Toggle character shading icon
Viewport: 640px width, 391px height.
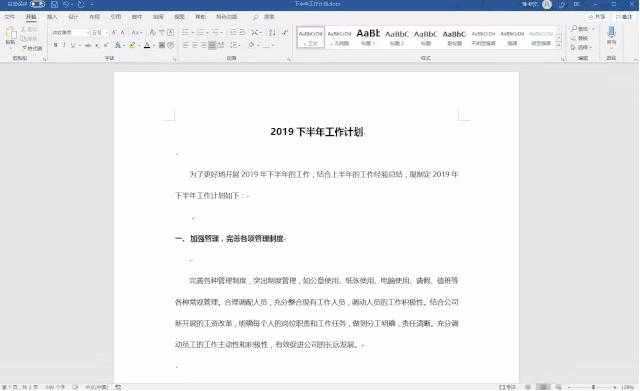162,45
